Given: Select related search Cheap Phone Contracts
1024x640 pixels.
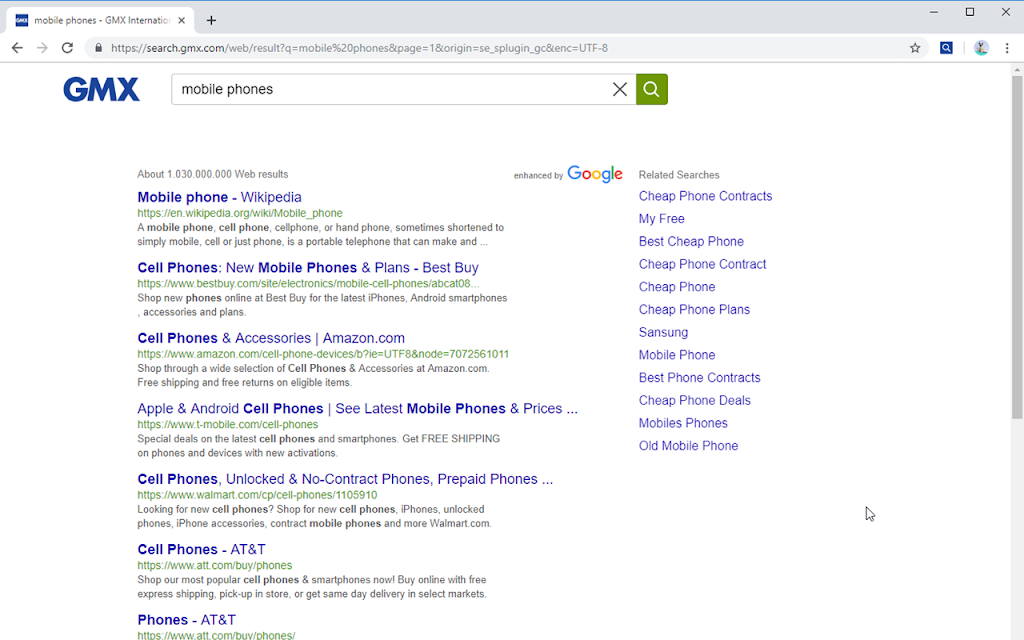Looking at the screenshot, I should click(x=705, y=196).
